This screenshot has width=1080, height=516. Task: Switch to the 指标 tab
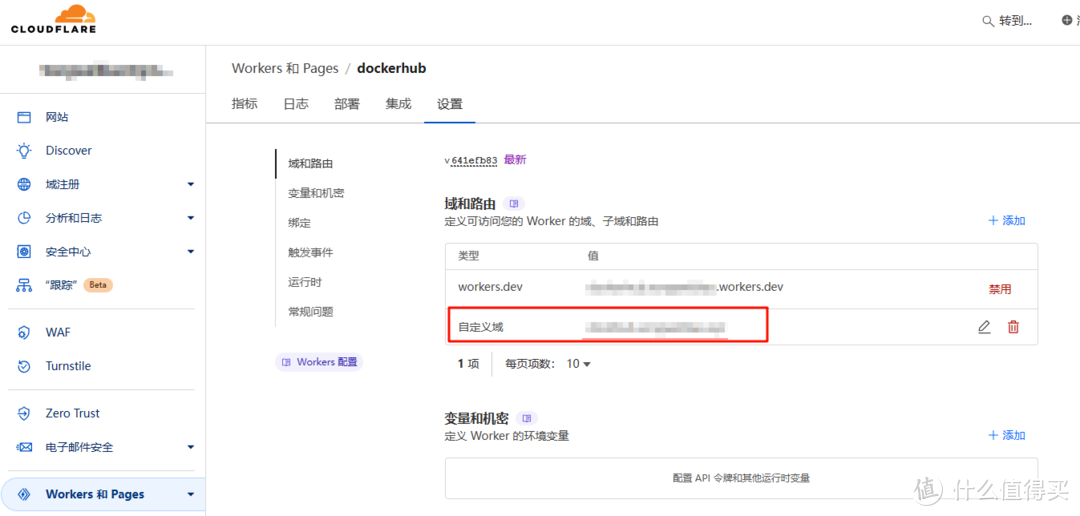click(245, 104)
